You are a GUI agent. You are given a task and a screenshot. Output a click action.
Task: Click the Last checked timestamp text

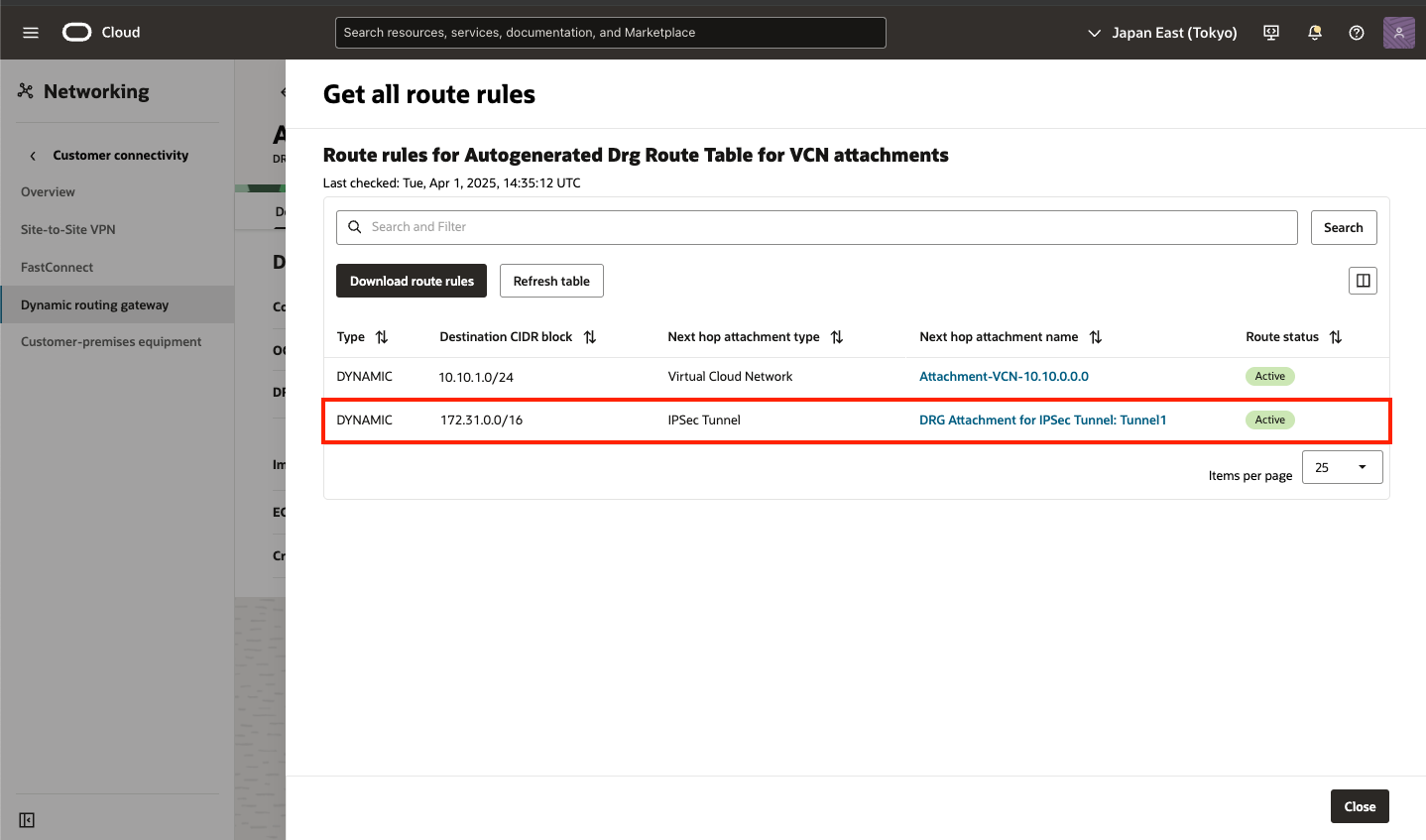[x=452, y=183]
